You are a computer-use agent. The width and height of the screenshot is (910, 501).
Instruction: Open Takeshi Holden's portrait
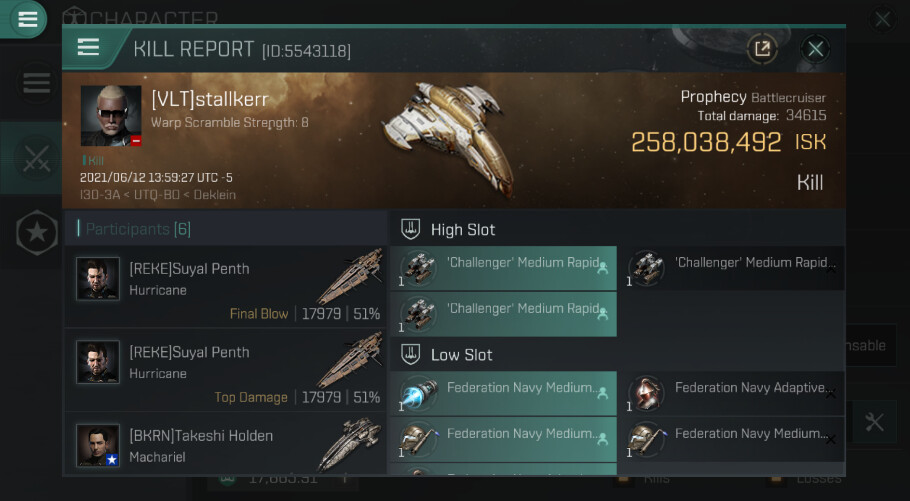point(98,445)
